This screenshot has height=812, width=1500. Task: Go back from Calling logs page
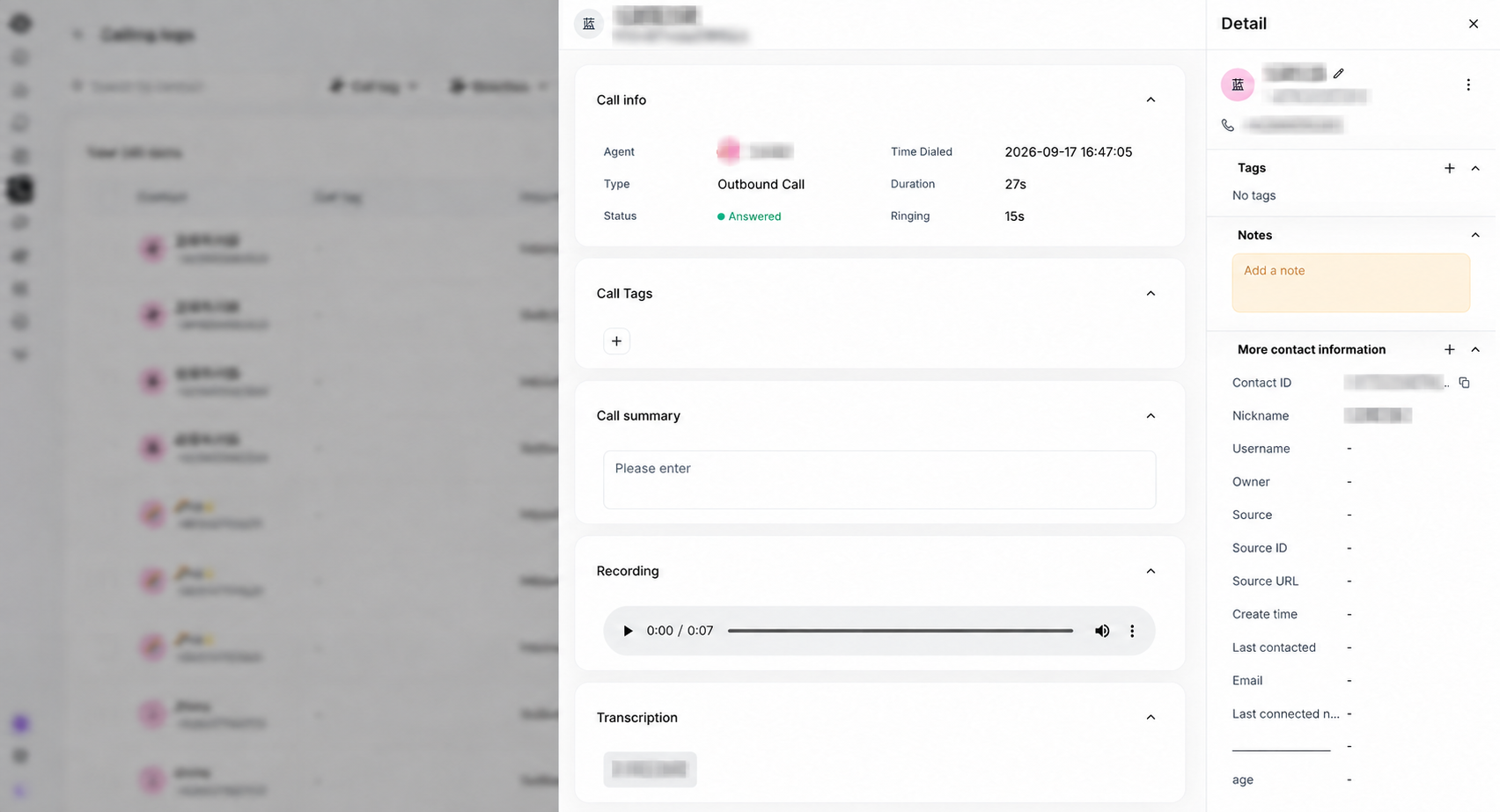pyautogui.click(x=78, y=34)
